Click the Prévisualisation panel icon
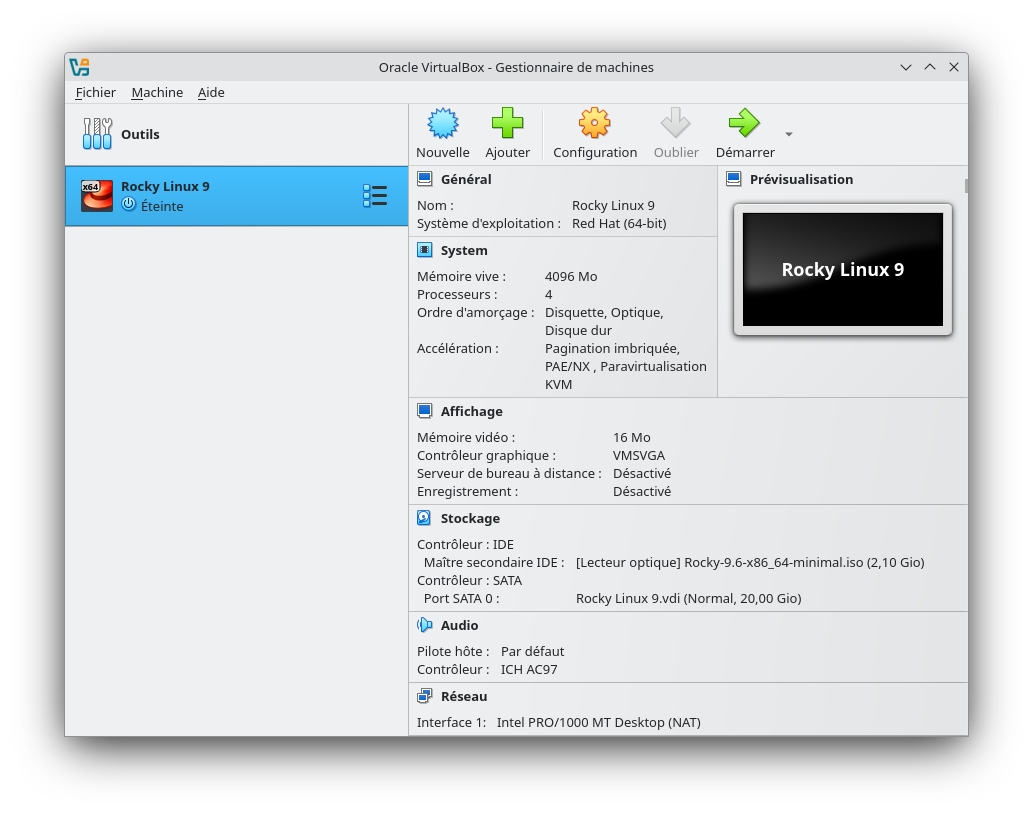This screenshot has width=1033, height=813. [x=732, y=179]
